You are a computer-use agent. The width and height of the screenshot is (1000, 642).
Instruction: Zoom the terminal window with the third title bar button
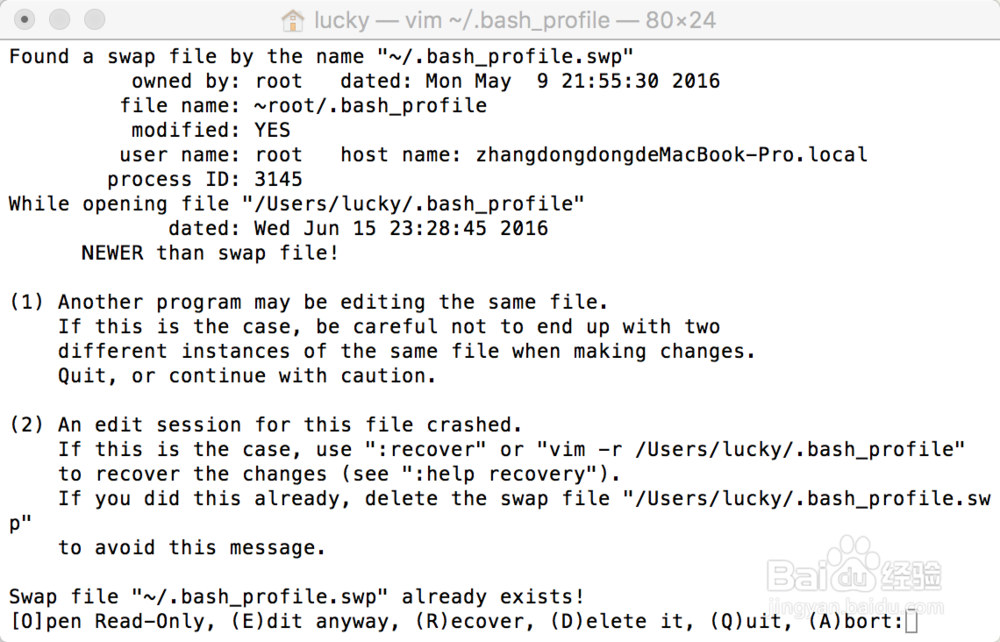[94, 19]
